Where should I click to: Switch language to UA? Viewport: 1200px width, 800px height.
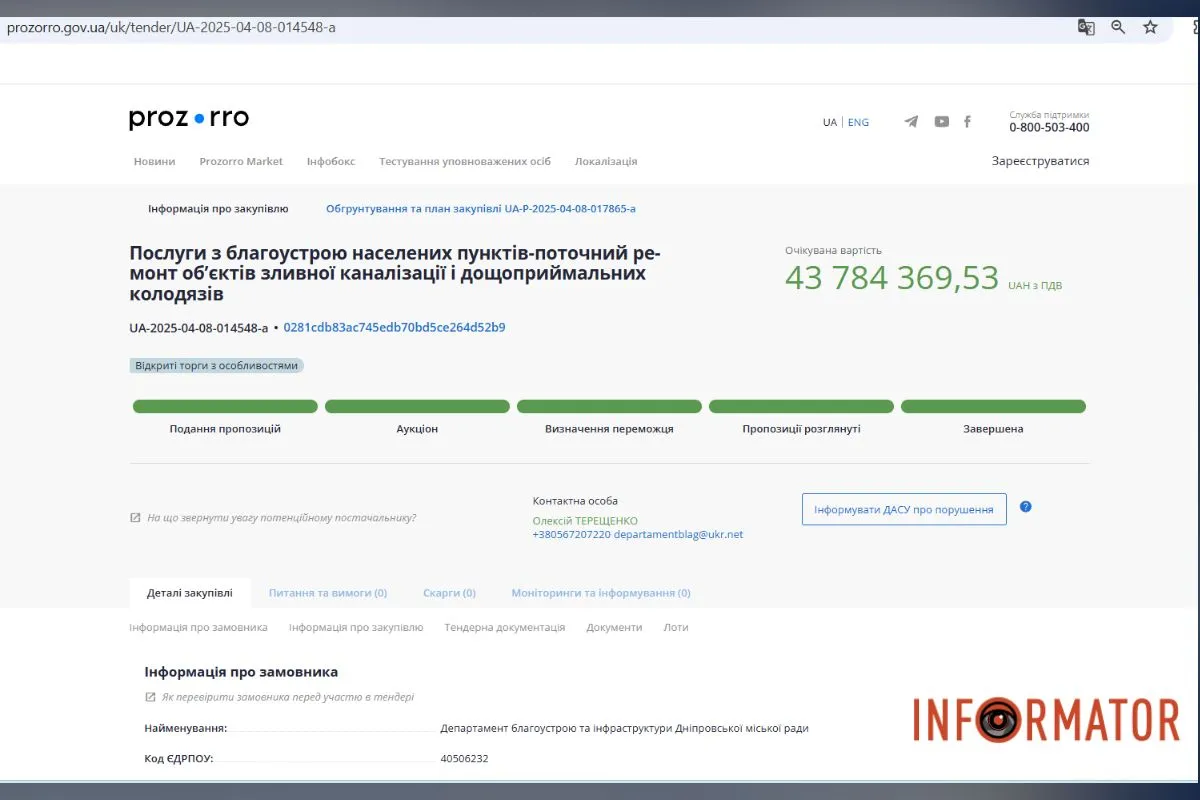point(829,122)
